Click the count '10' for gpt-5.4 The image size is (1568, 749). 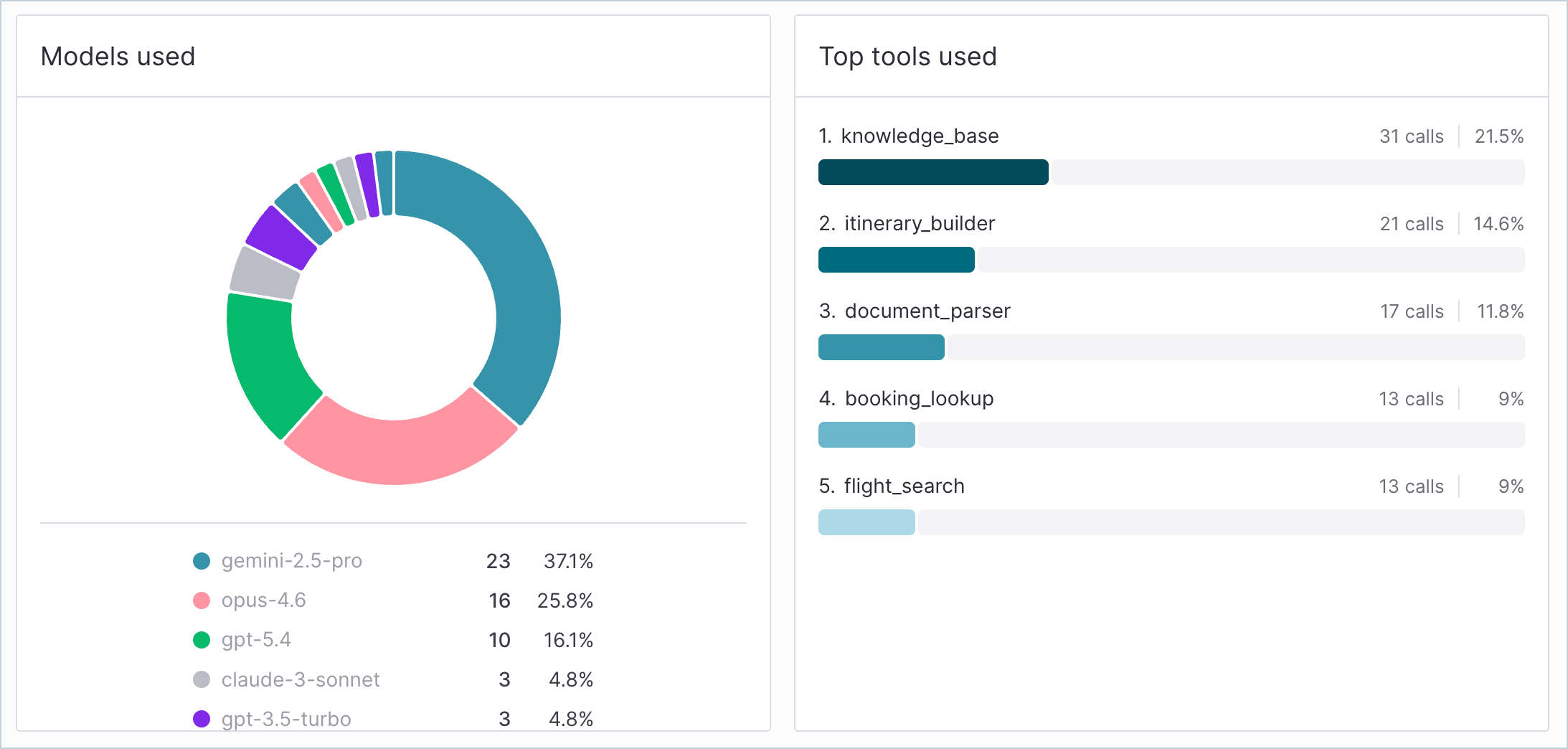point(499,640)
